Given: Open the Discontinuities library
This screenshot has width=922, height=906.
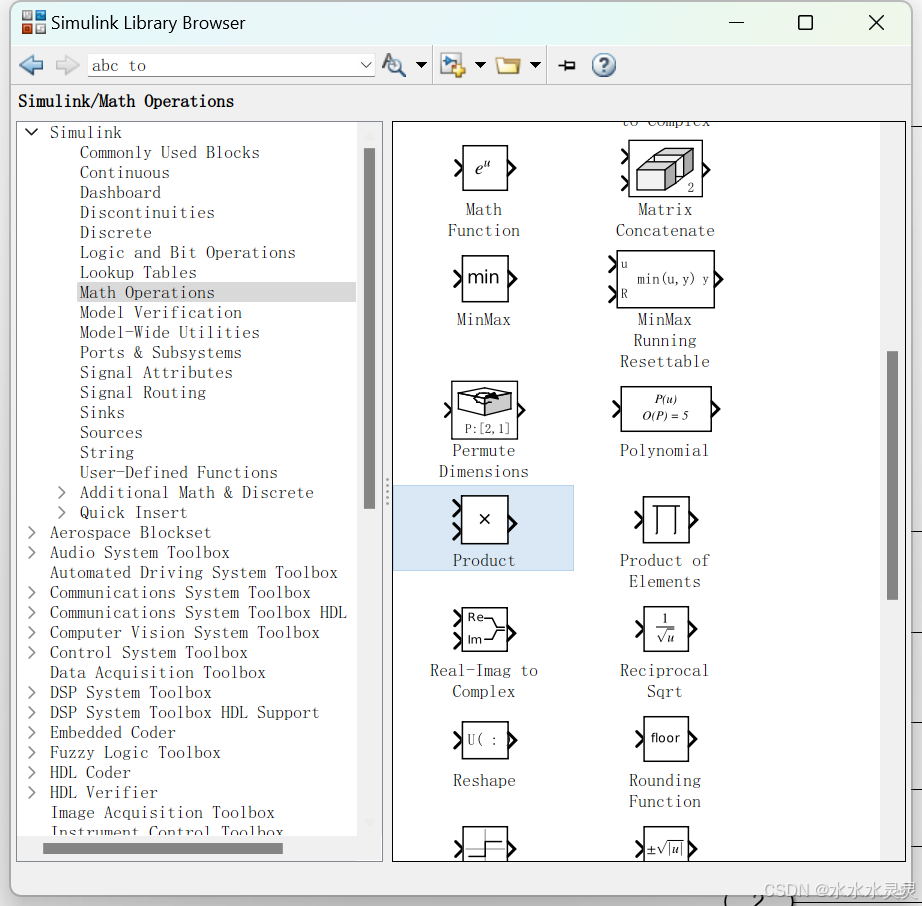Looking at the screenshot, I should tap(147, 212).
